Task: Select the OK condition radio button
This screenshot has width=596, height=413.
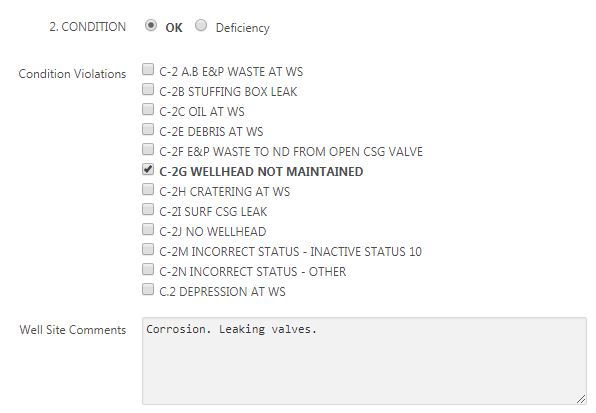Action: coord(151,25)
